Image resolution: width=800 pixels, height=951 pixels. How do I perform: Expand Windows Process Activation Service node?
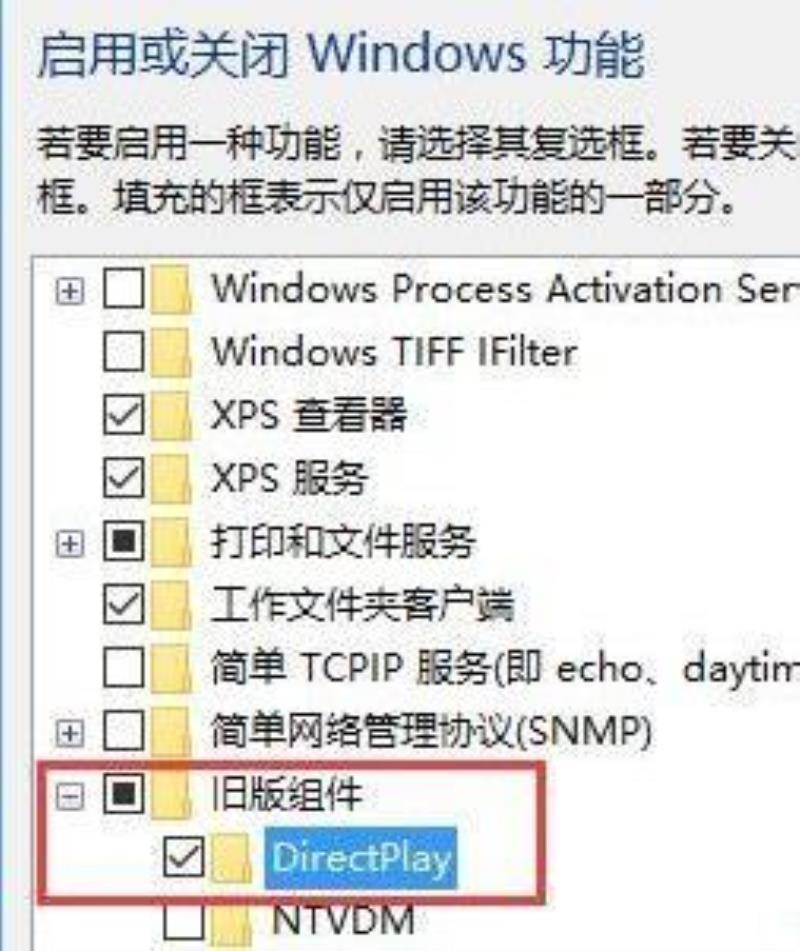click(x=70, y=292)
